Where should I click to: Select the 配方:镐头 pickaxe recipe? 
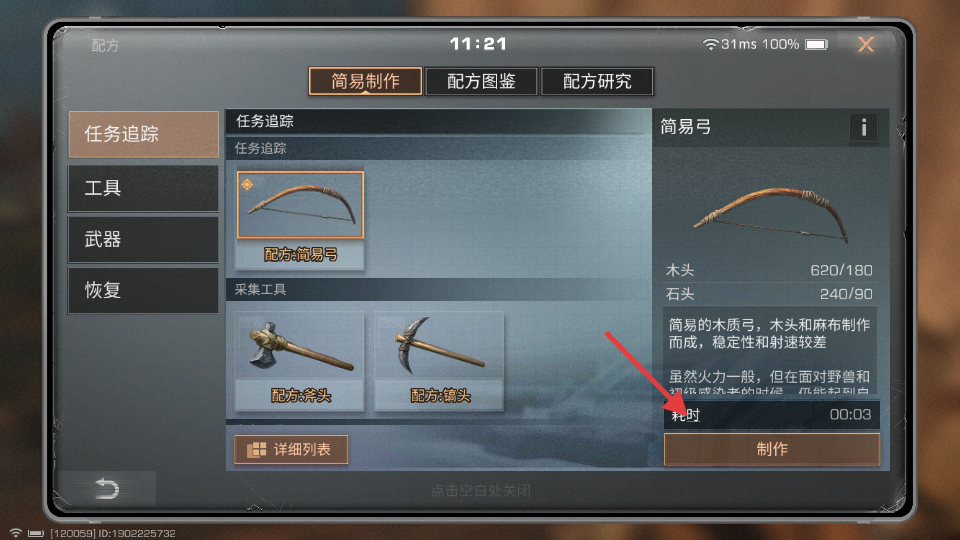[439, 360]
